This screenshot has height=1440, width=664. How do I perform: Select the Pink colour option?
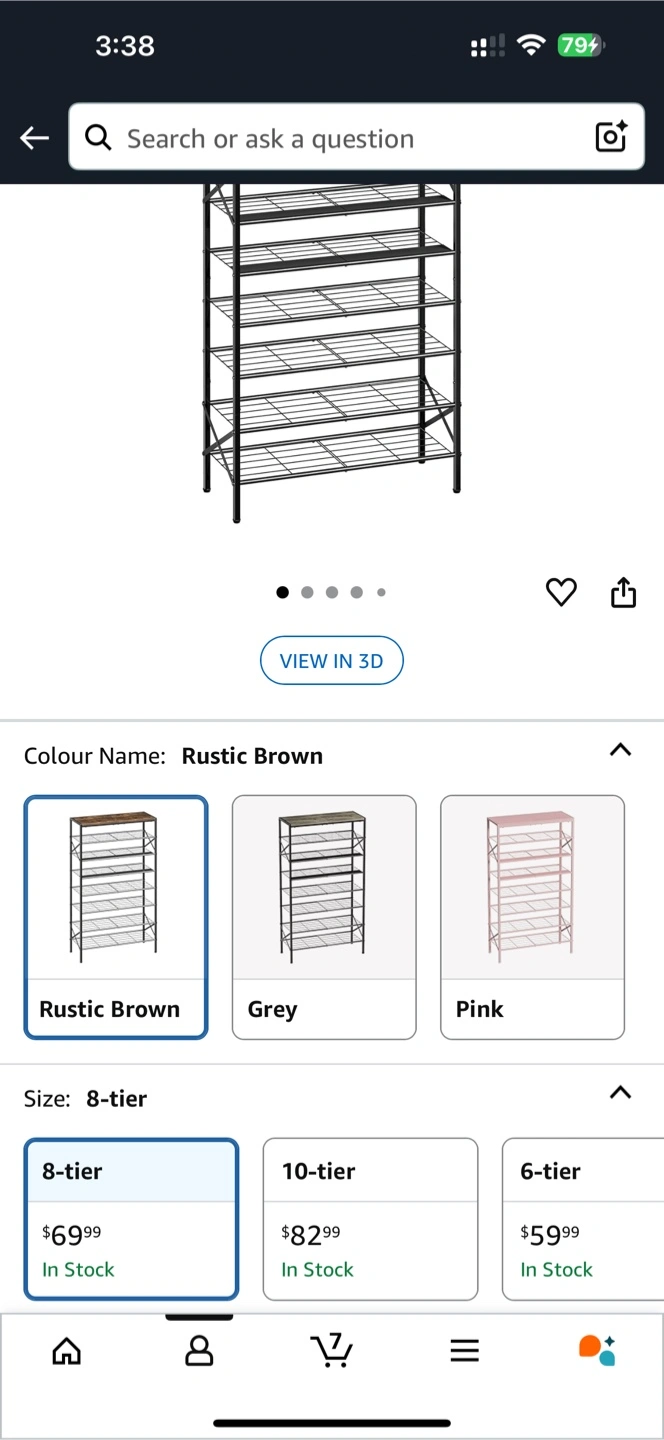tap(532, 917)
